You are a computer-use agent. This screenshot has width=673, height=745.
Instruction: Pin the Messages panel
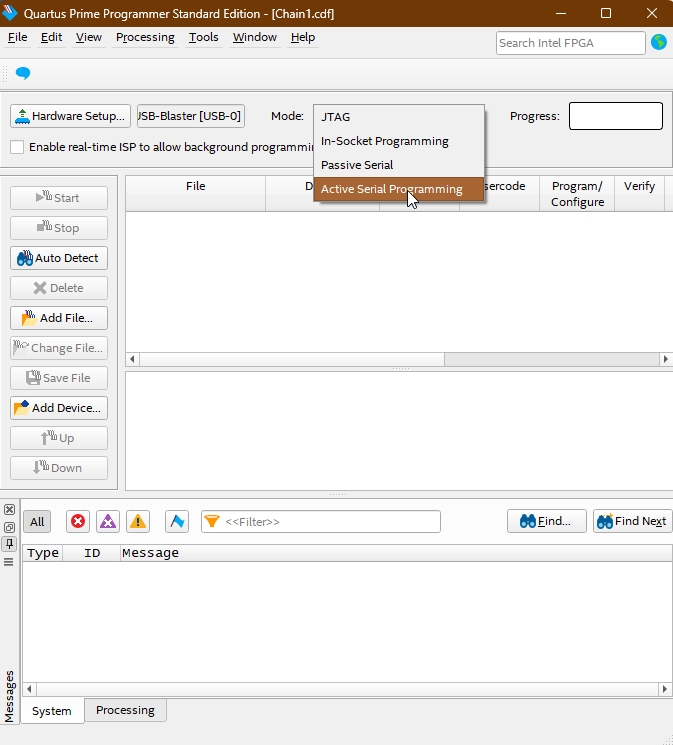coord(9,544)
